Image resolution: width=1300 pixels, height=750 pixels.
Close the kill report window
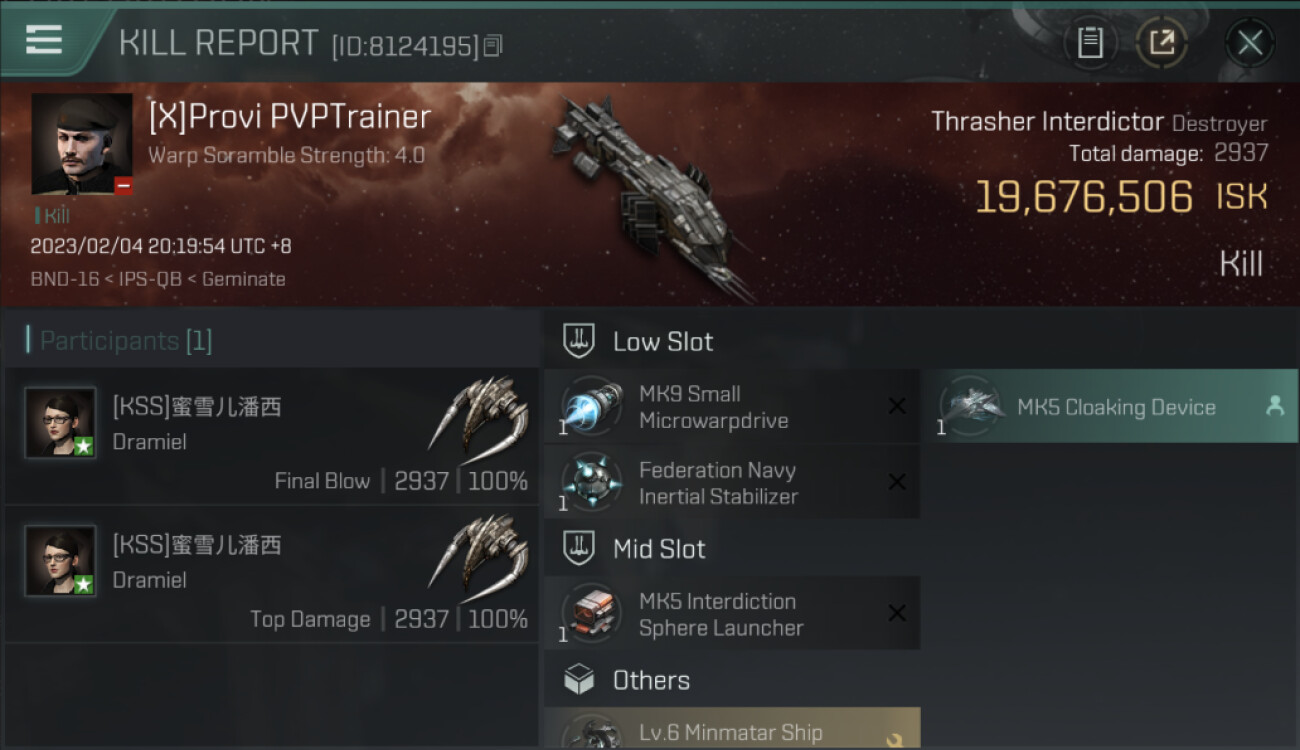coord(1250,42)
